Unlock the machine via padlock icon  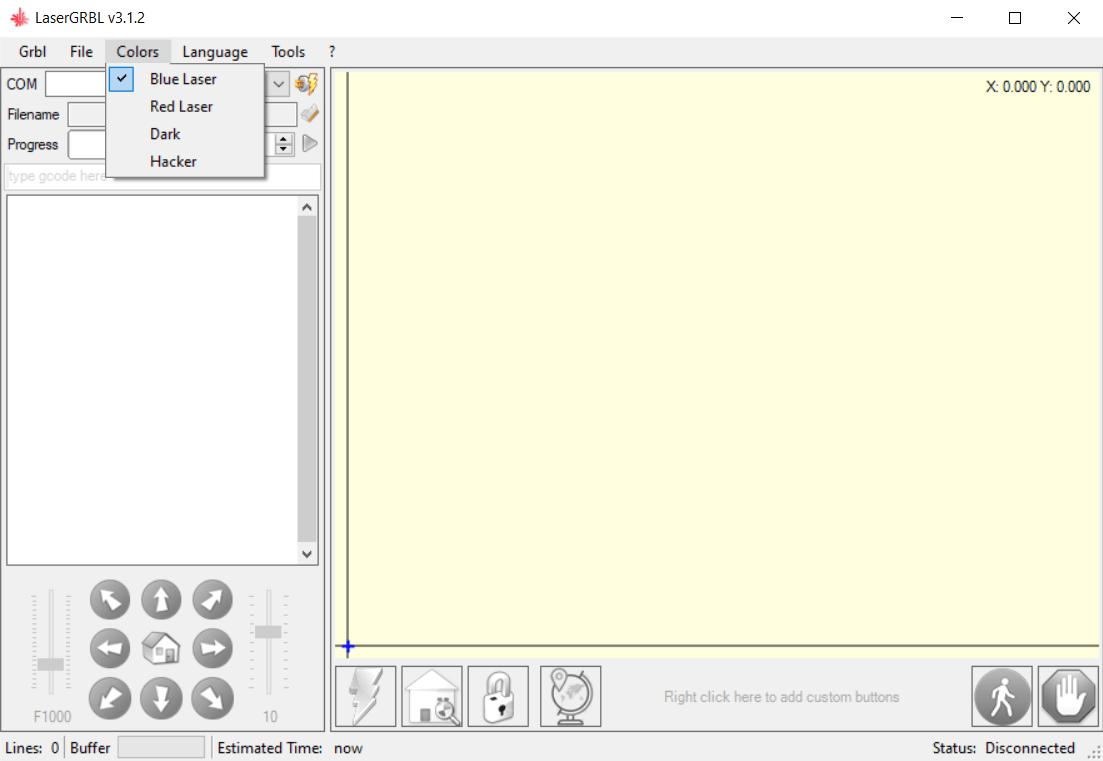pos(498,696)
